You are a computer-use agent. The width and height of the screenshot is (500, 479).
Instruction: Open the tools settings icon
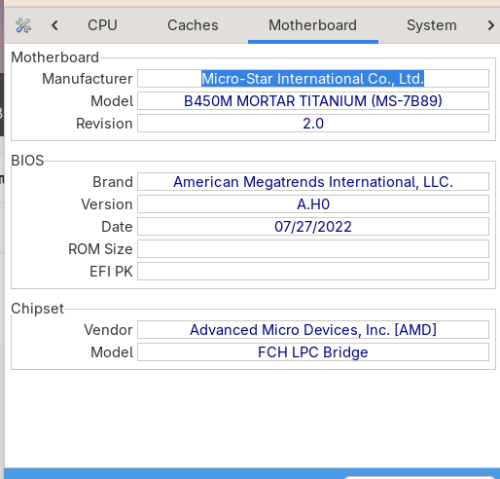pyautogui.click(x=23, y=25)
